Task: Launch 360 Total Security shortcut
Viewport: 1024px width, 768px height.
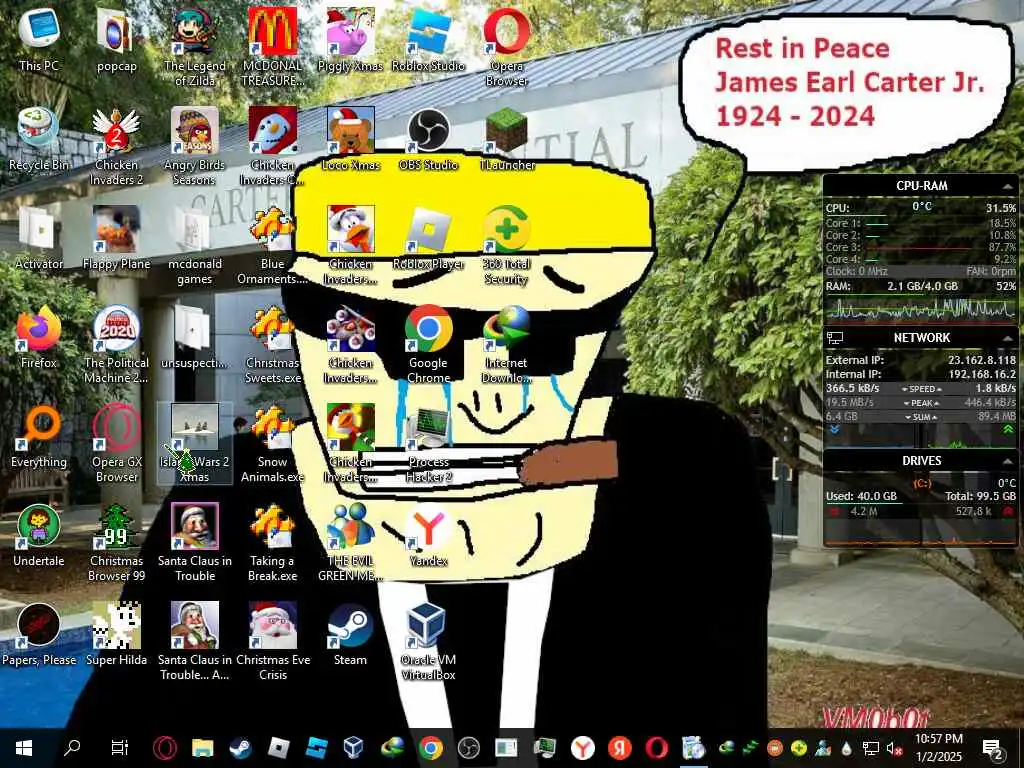Action: (507, 246)
